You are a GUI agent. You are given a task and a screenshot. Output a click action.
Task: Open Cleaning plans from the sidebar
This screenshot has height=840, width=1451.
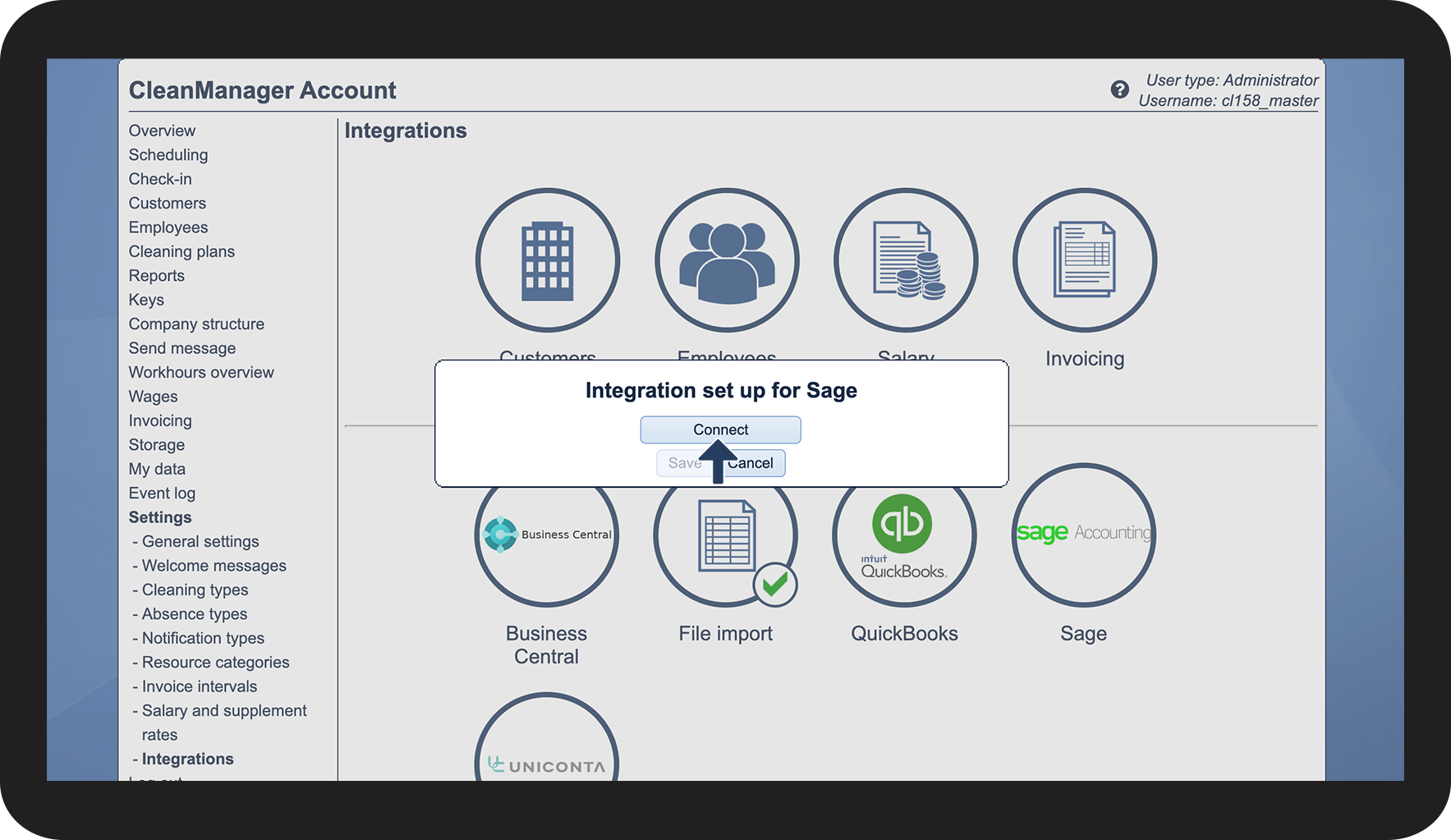tap(181, 251)
